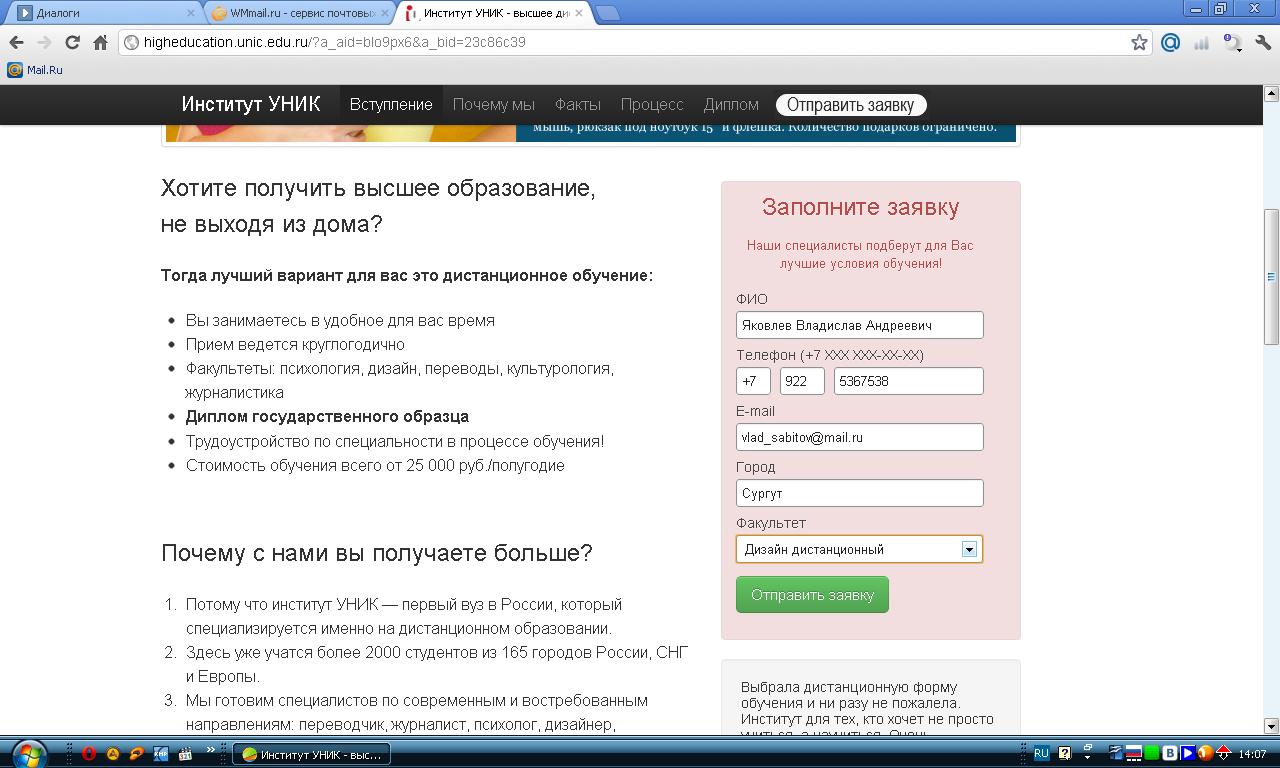Click the Диплом государственного образца bullet

coord(327,416)
